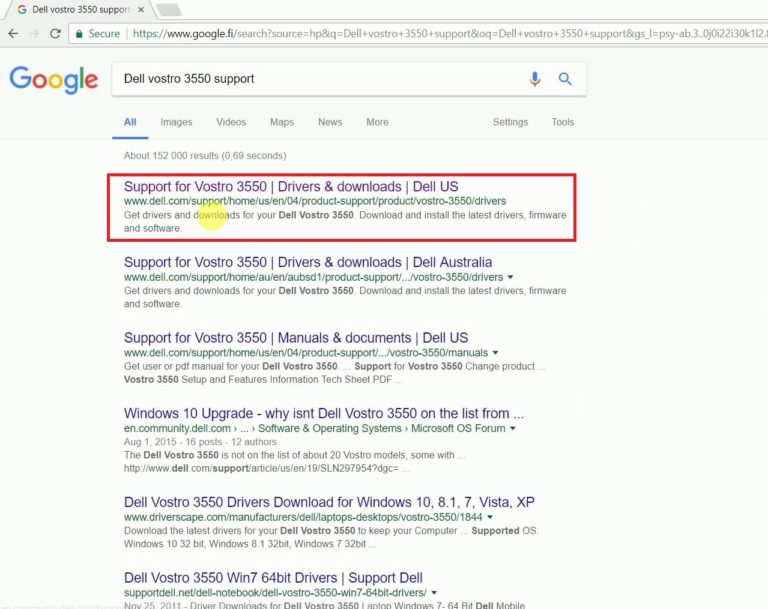The height and width of the screenshot is (609, 768).
Task: Open the Drivers & downloads Dell US result
Action: (x=291, y=186)
